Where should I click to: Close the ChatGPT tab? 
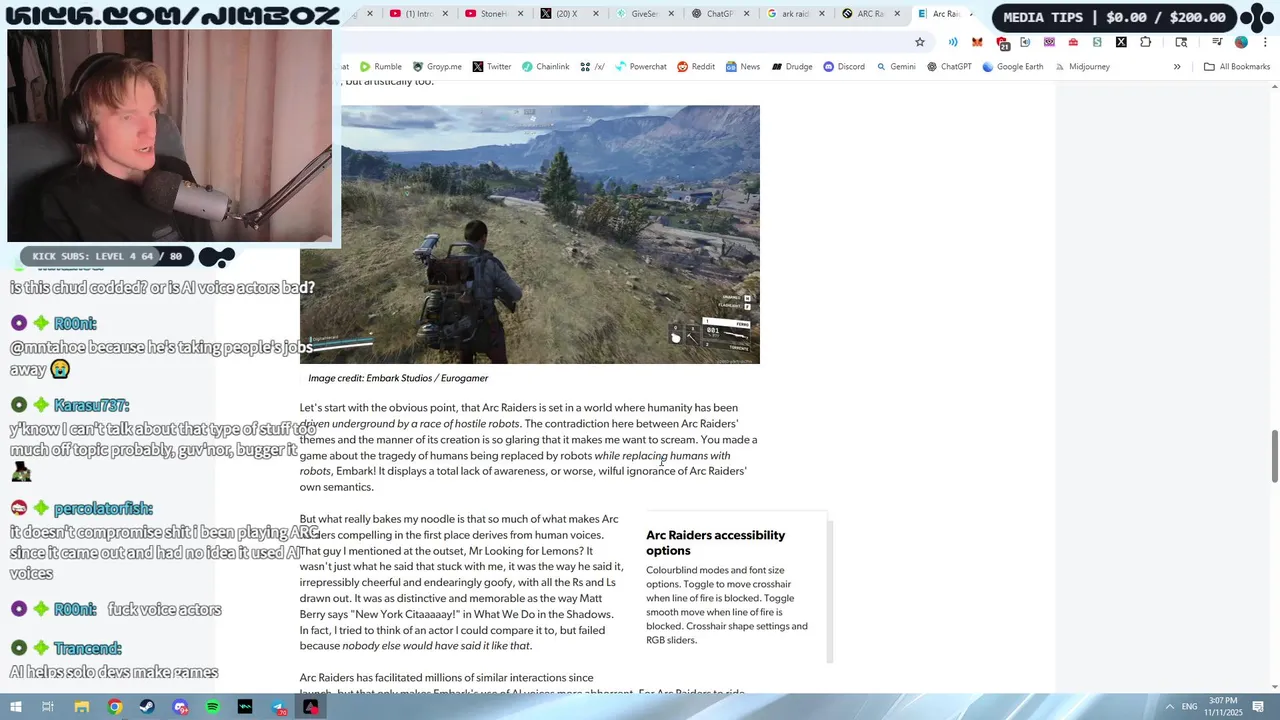tap(746, 14)
